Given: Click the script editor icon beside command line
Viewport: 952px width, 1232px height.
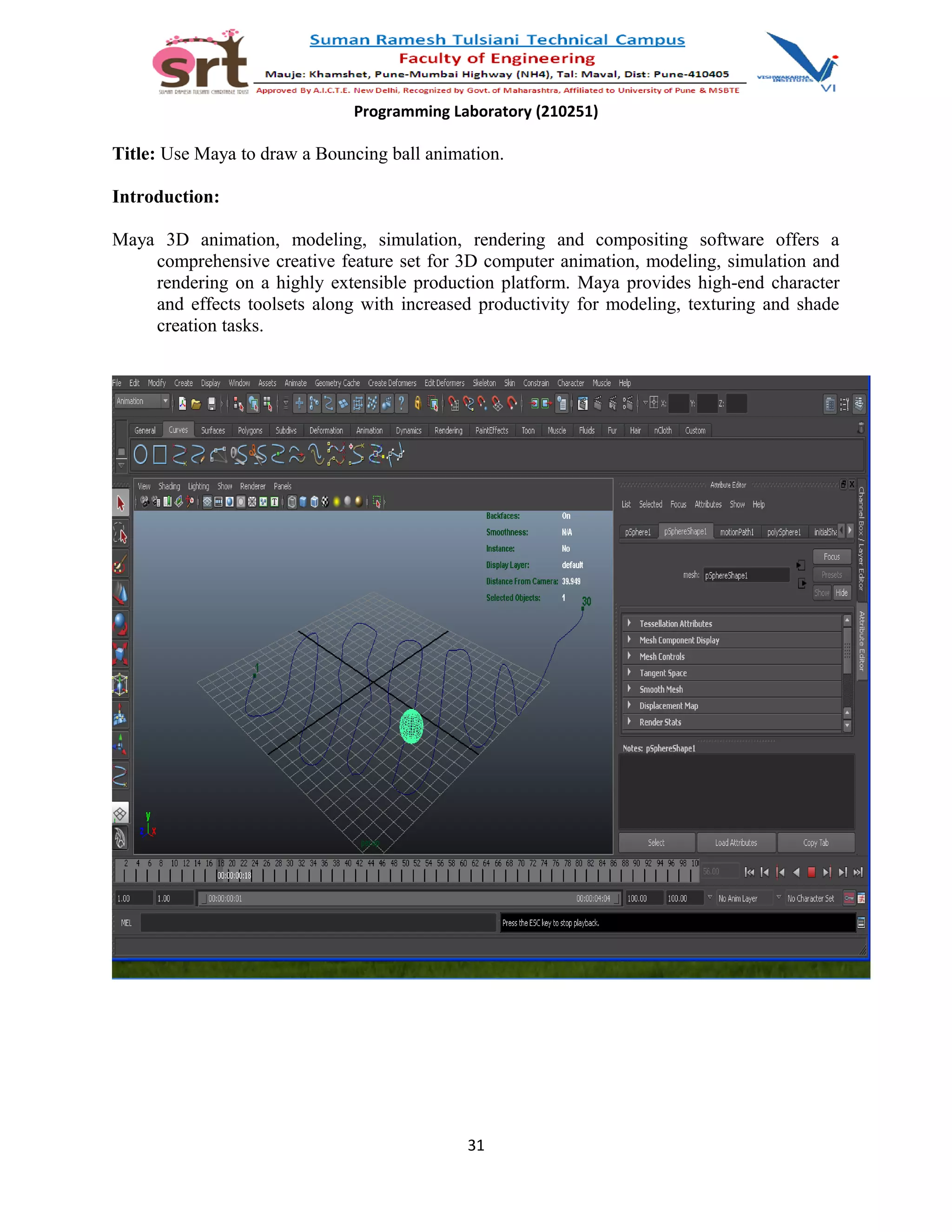Looking at the screenshot, I should [860, 923].
